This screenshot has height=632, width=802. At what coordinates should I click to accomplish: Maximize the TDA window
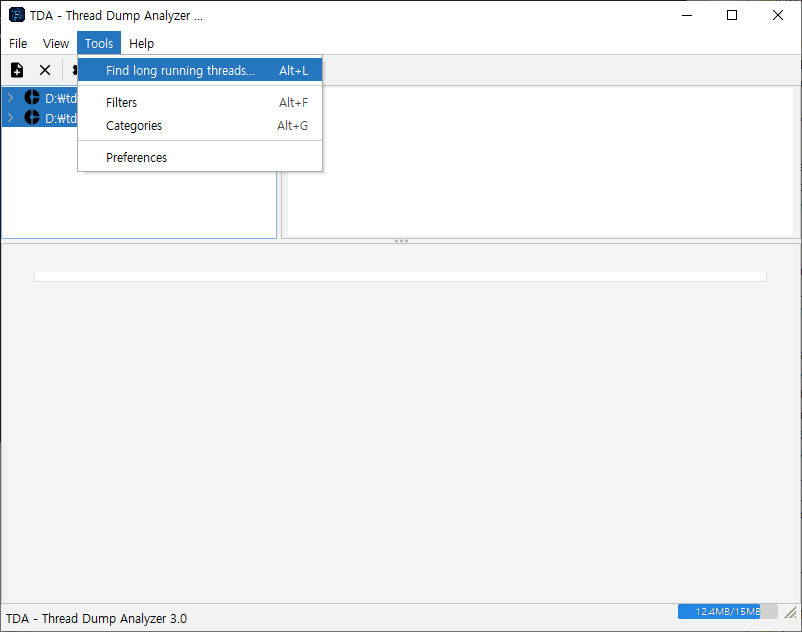pyautogui.click(x=732, y=16)
